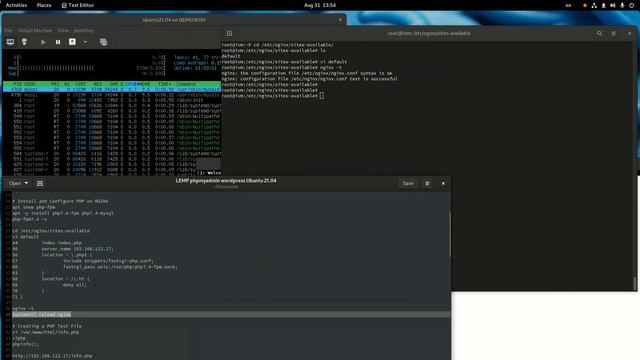This screenshot has height=360, width=640.
Task: Expand shutdown options dropdown arrow in VM toolbar
Action: point(85,42)
